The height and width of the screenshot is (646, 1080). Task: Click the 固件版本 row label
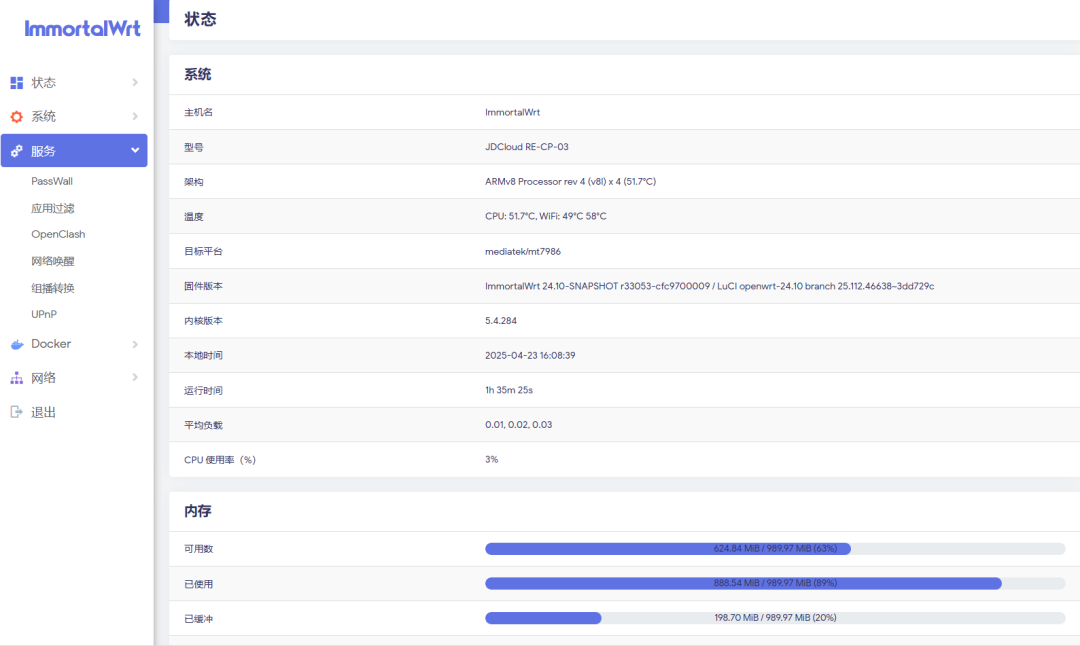point(203,286)
